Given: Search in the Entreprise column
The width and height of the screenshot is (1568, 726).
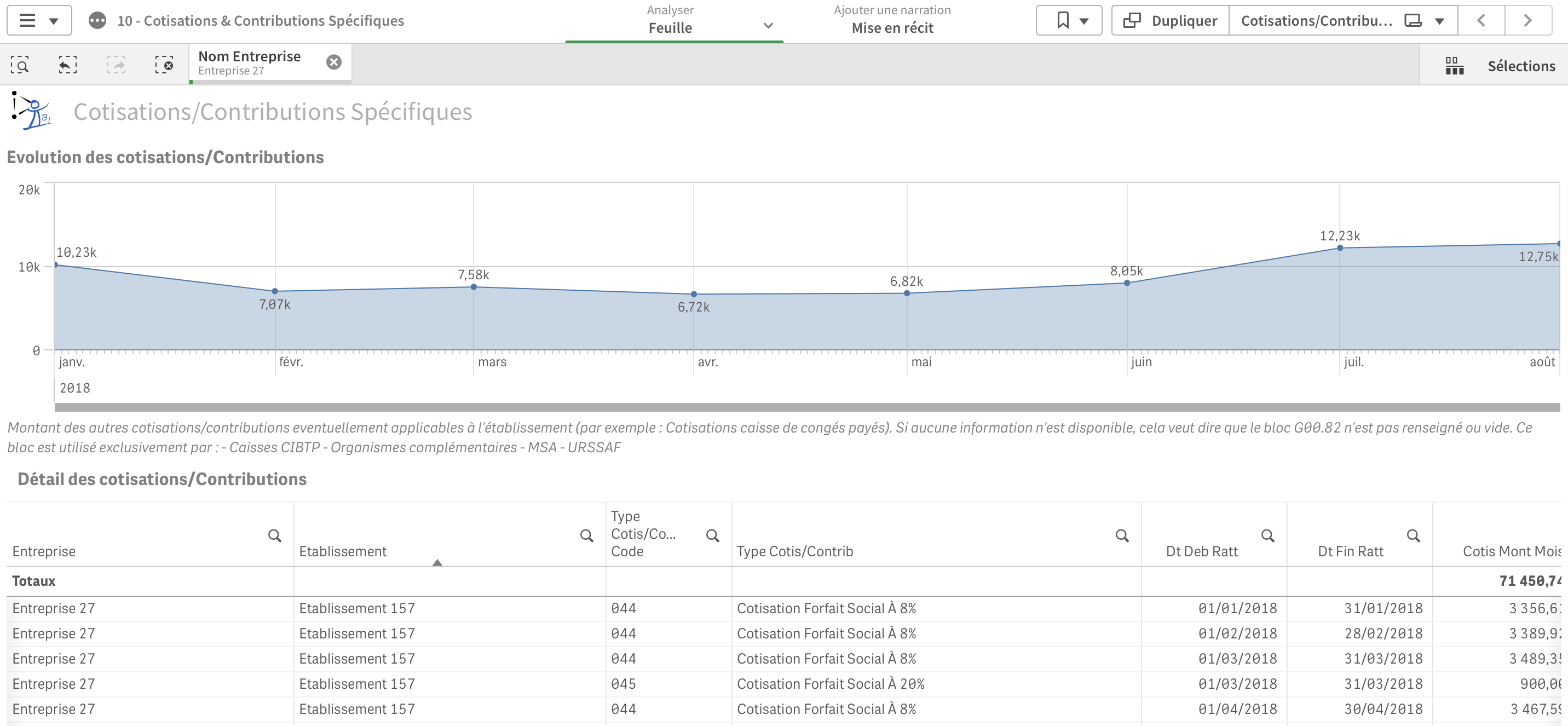Looking at the screenshot, I should pyautogui.click(x=274, y=535).
